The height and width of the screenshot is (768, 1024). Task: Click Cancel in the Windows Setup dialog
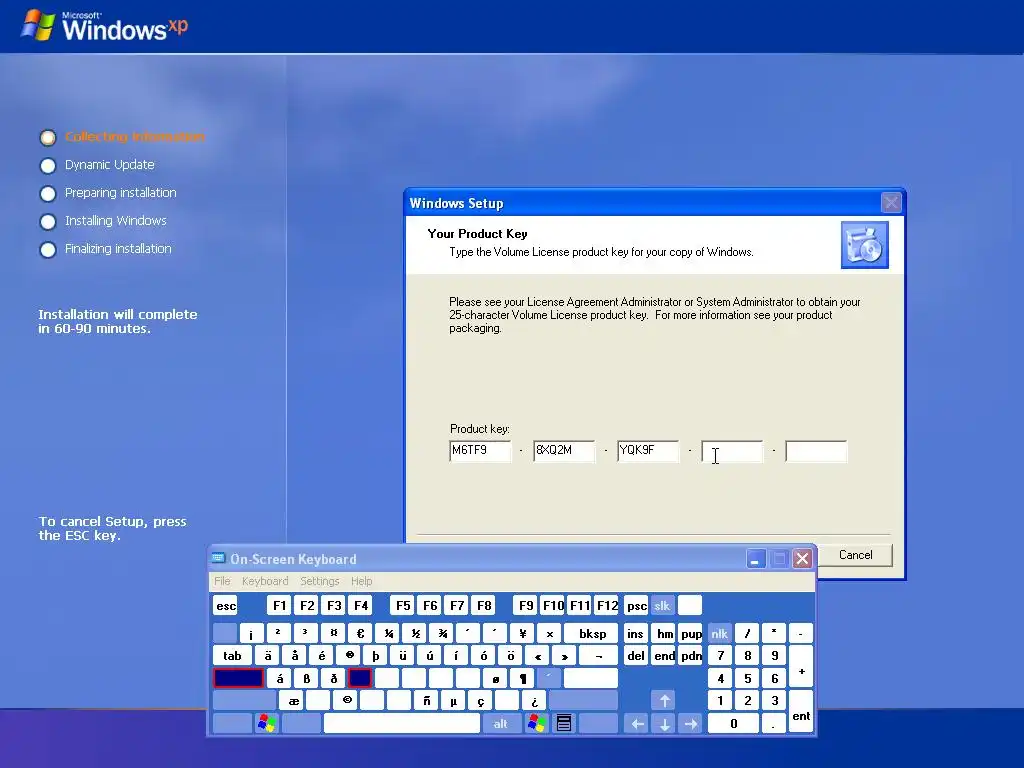[855, 554]
